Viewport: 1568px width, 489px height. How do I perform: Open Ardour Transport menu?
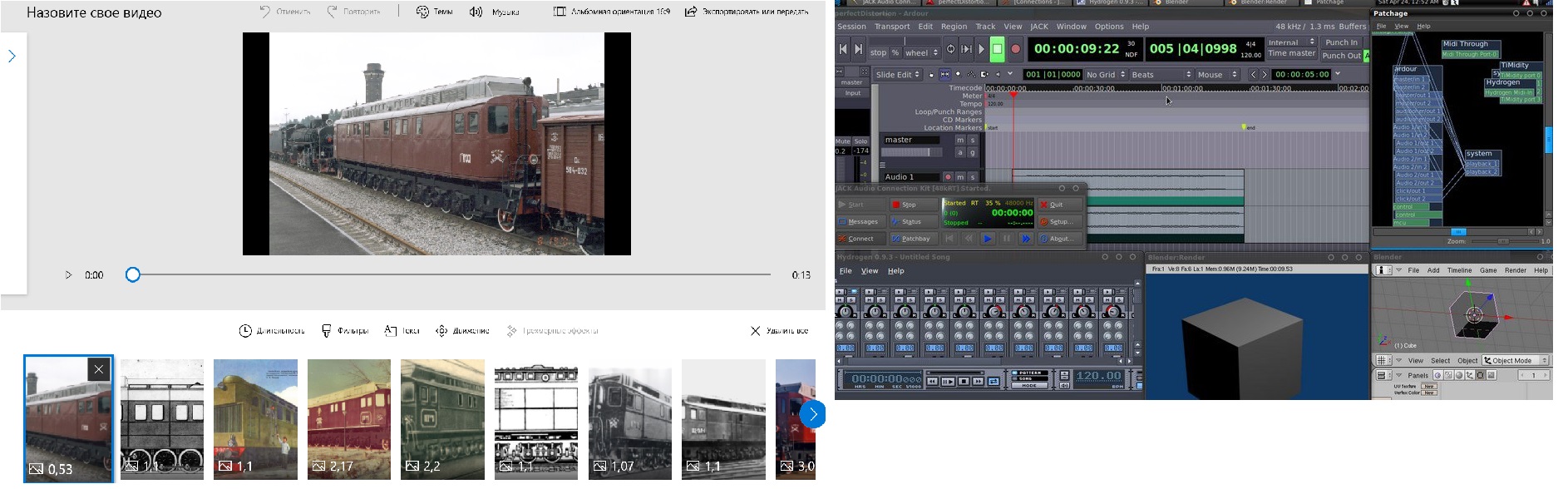pyautogui.click(x=892, y=27)
